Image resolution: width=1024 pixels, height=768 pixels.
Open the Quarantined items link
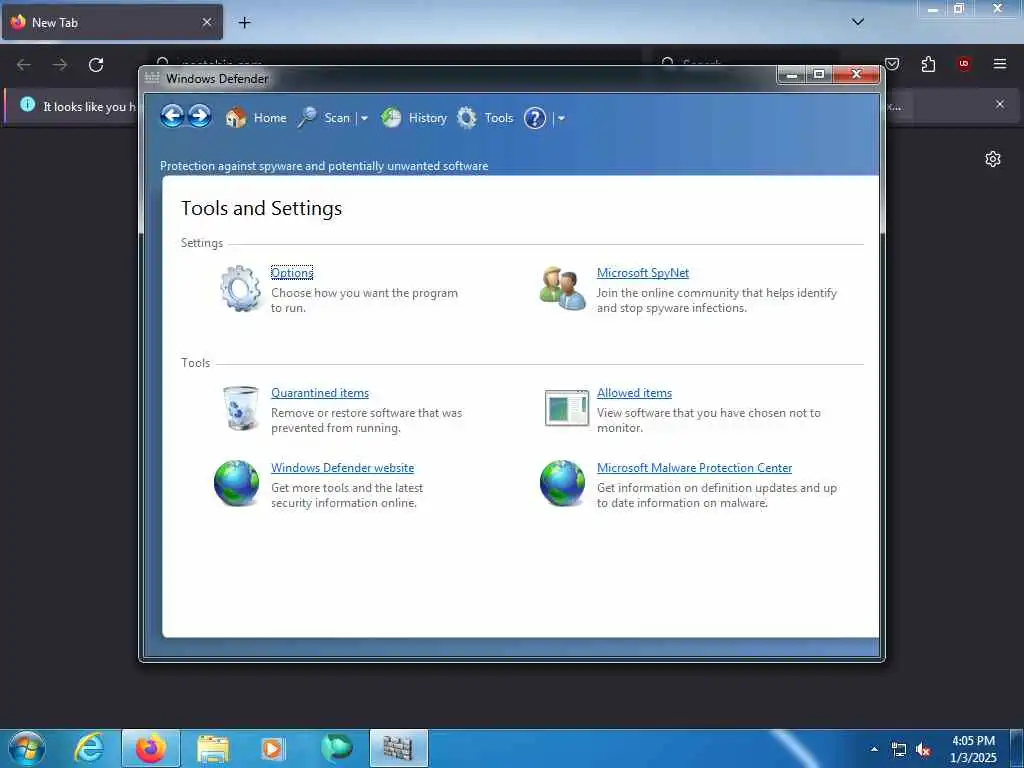(x=320, y=393)
